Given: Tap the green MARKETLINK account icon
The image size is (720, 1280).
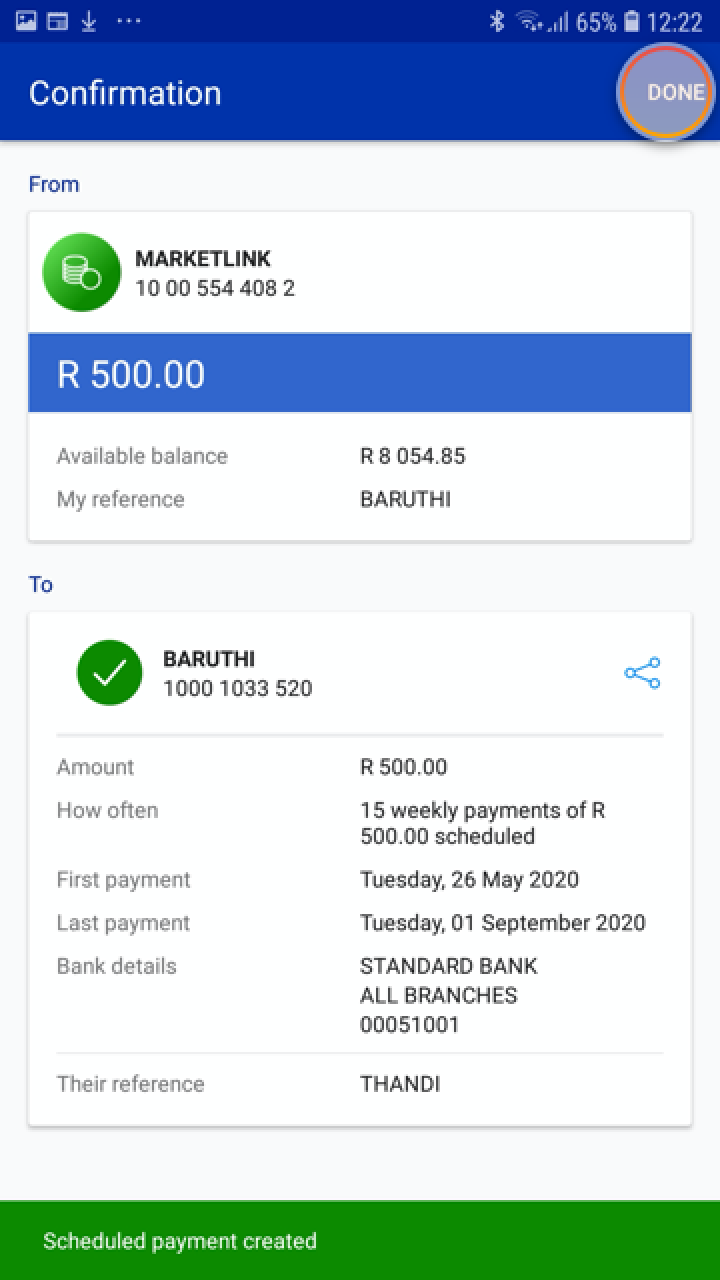Looking at the screenshot, I should click(82, 272).
